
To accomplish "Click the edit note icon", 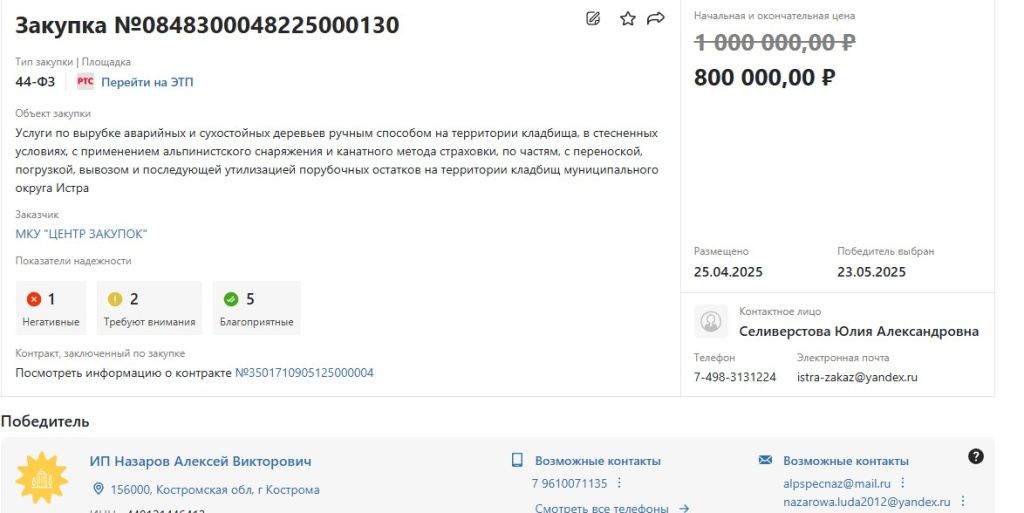I will [593, 18].
